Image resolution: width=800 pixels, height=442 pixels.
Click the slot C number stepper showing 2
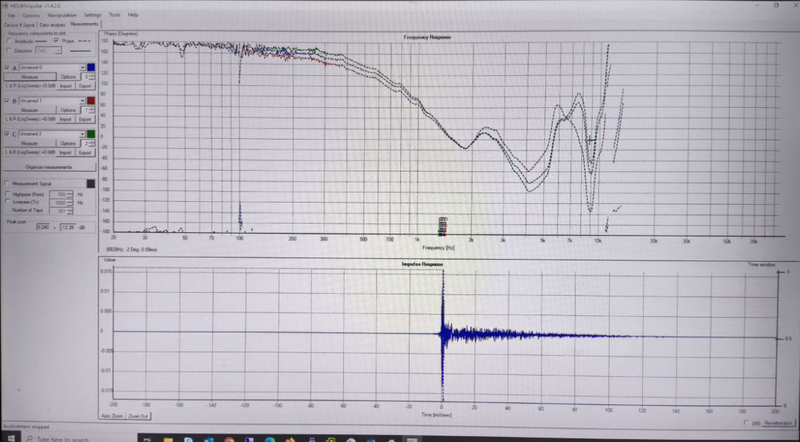pyautogui.click(x=88, y=143)
